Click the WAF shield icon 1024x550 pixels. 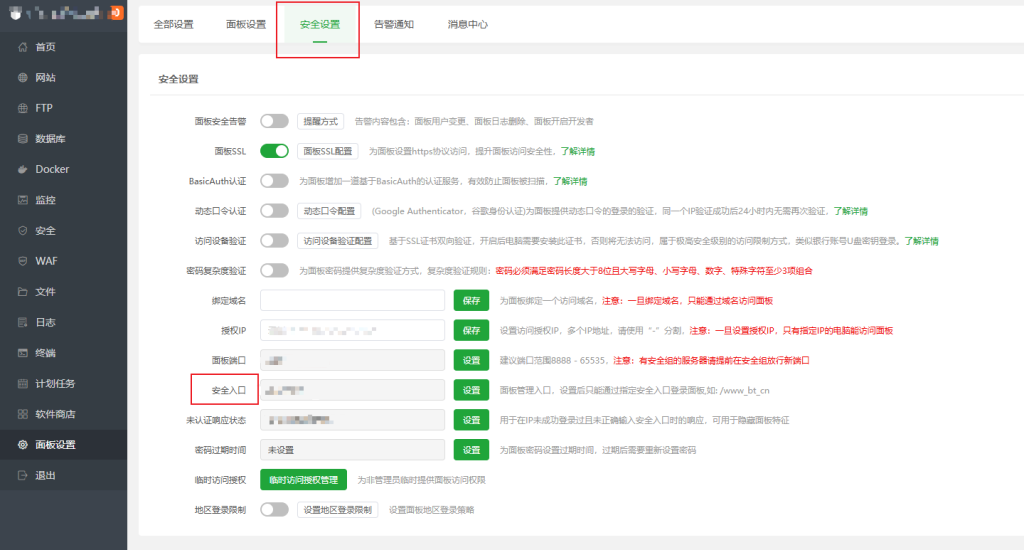coord(23,261)
